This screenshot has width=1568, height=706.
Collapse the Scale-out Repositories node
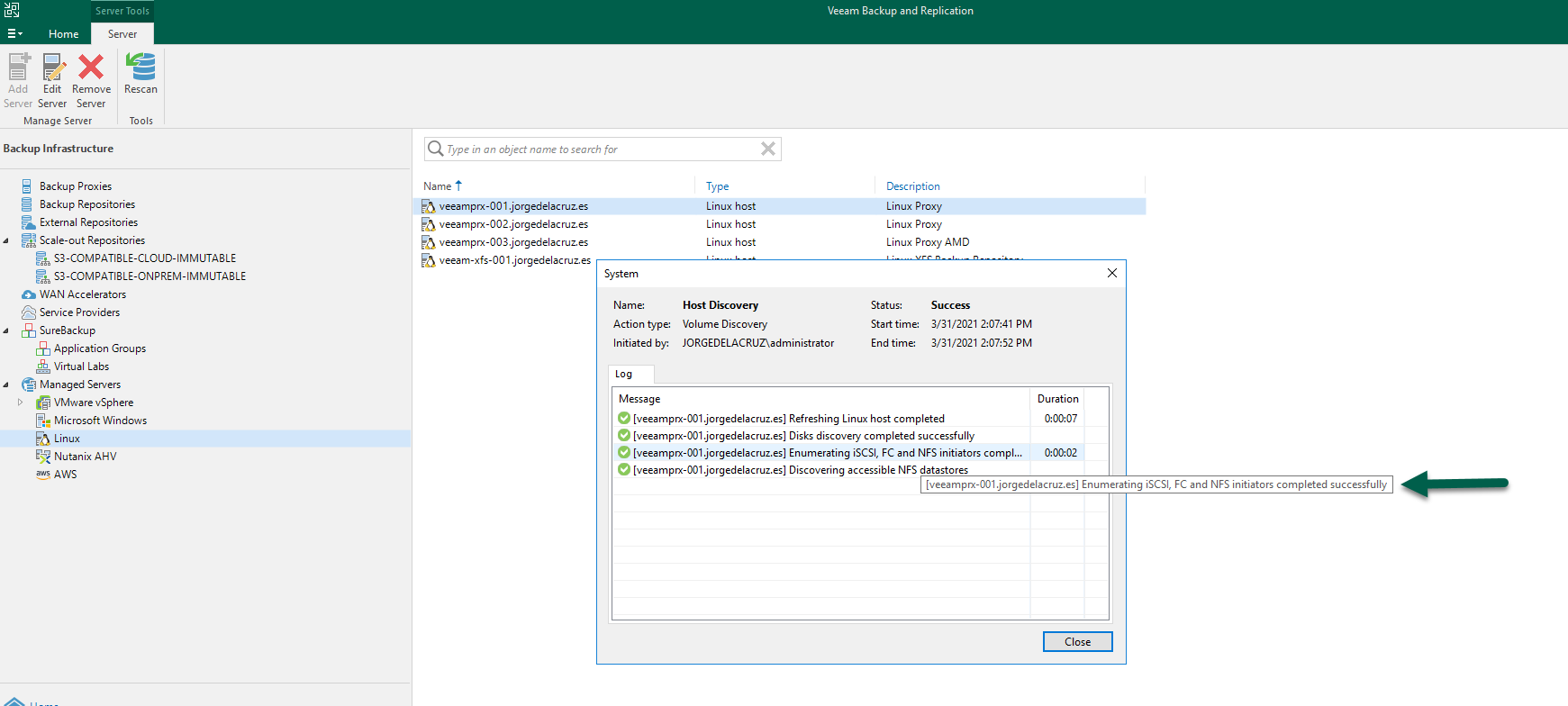pos(6,240)
